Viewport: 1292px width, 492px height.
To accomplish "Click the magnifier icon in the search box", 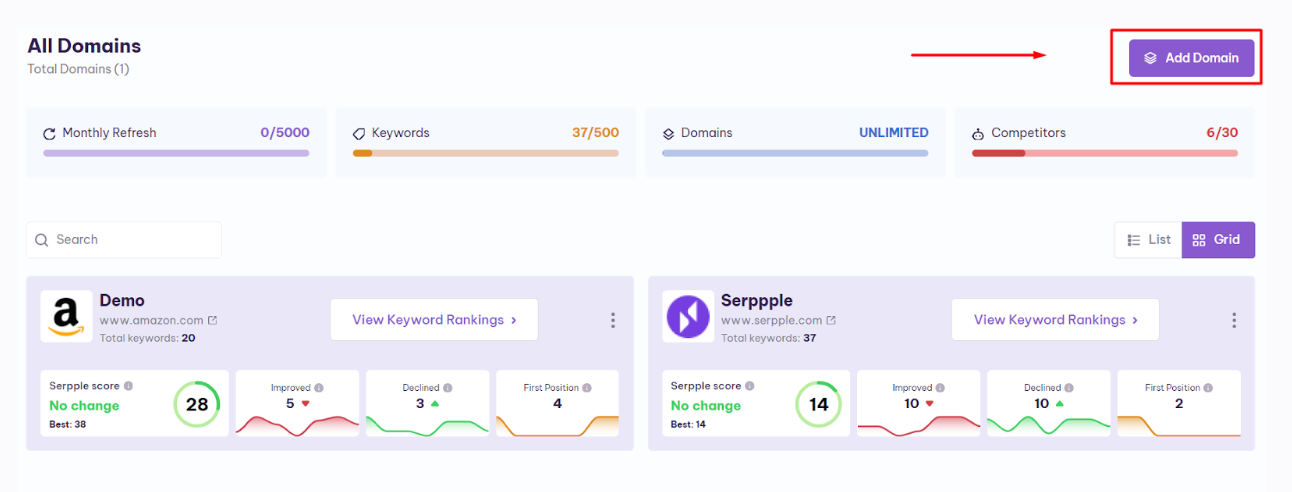I will click(42, 240).
